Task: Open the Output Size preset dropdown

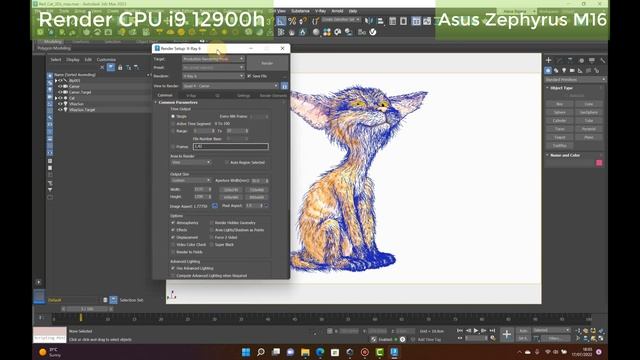Action: 191,180
